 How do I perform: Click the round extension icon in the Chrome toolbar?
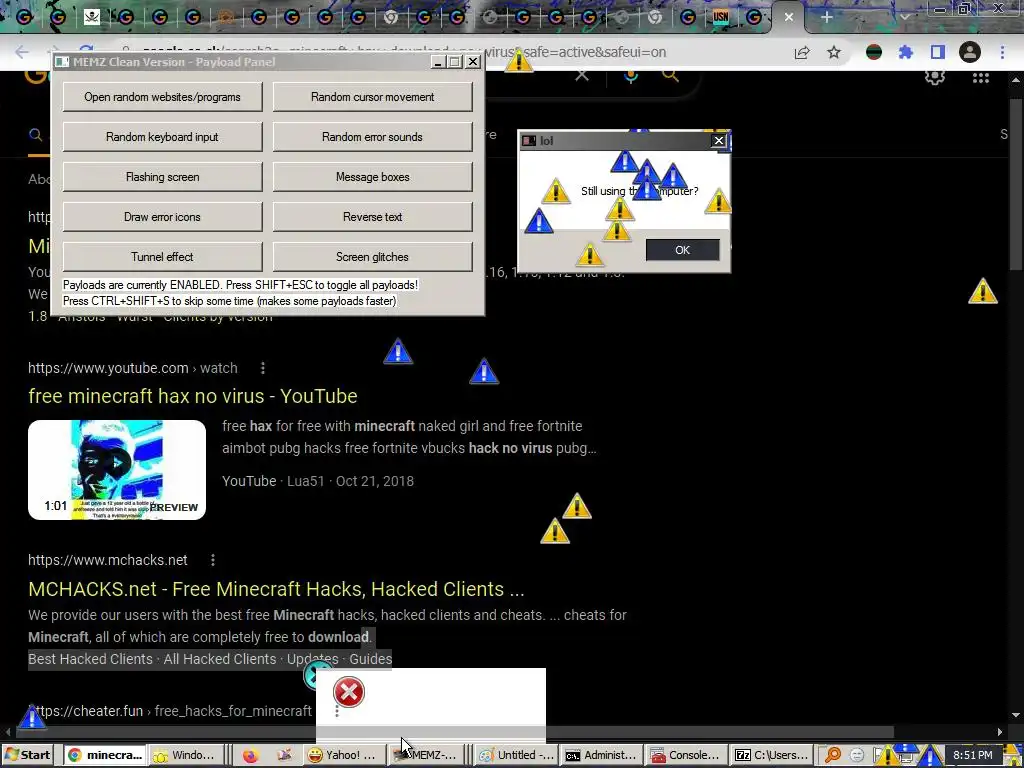874,52
